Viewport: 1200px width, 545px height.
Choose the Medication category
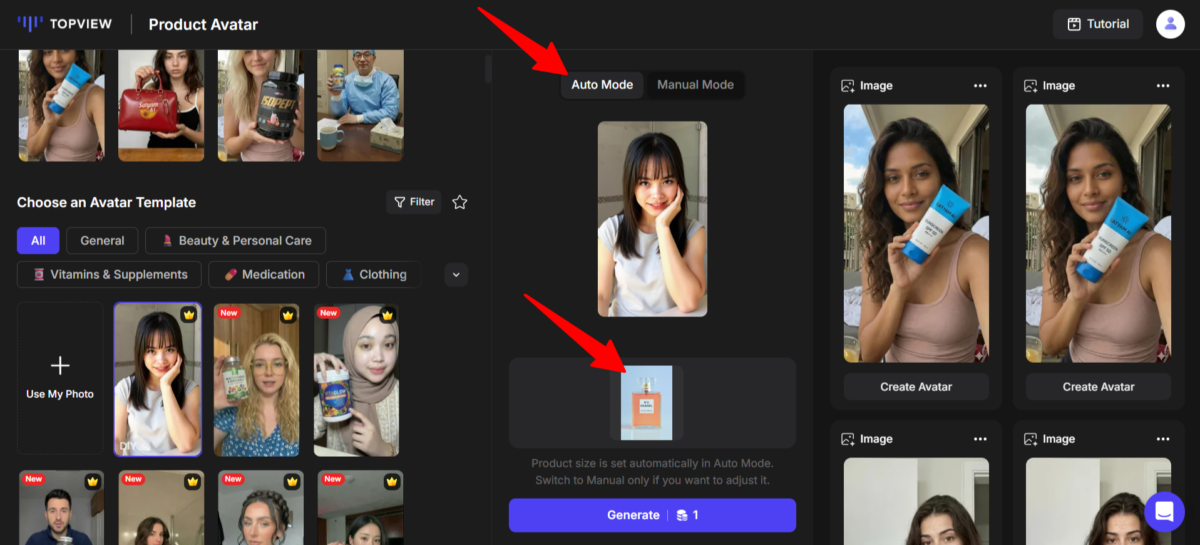tap(264, 274)
